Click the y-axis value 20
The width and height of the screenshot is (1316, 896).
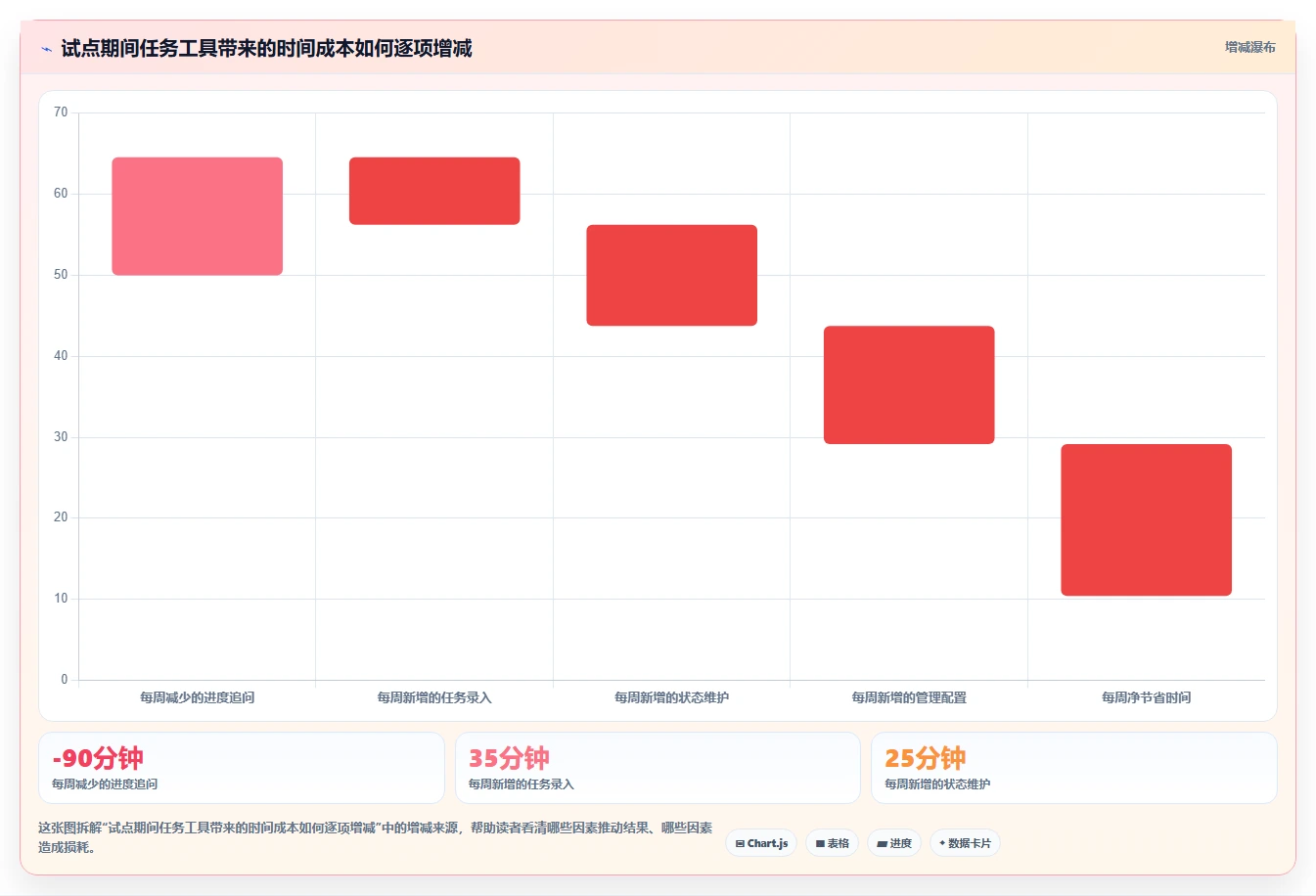click(x=61, y=517)
